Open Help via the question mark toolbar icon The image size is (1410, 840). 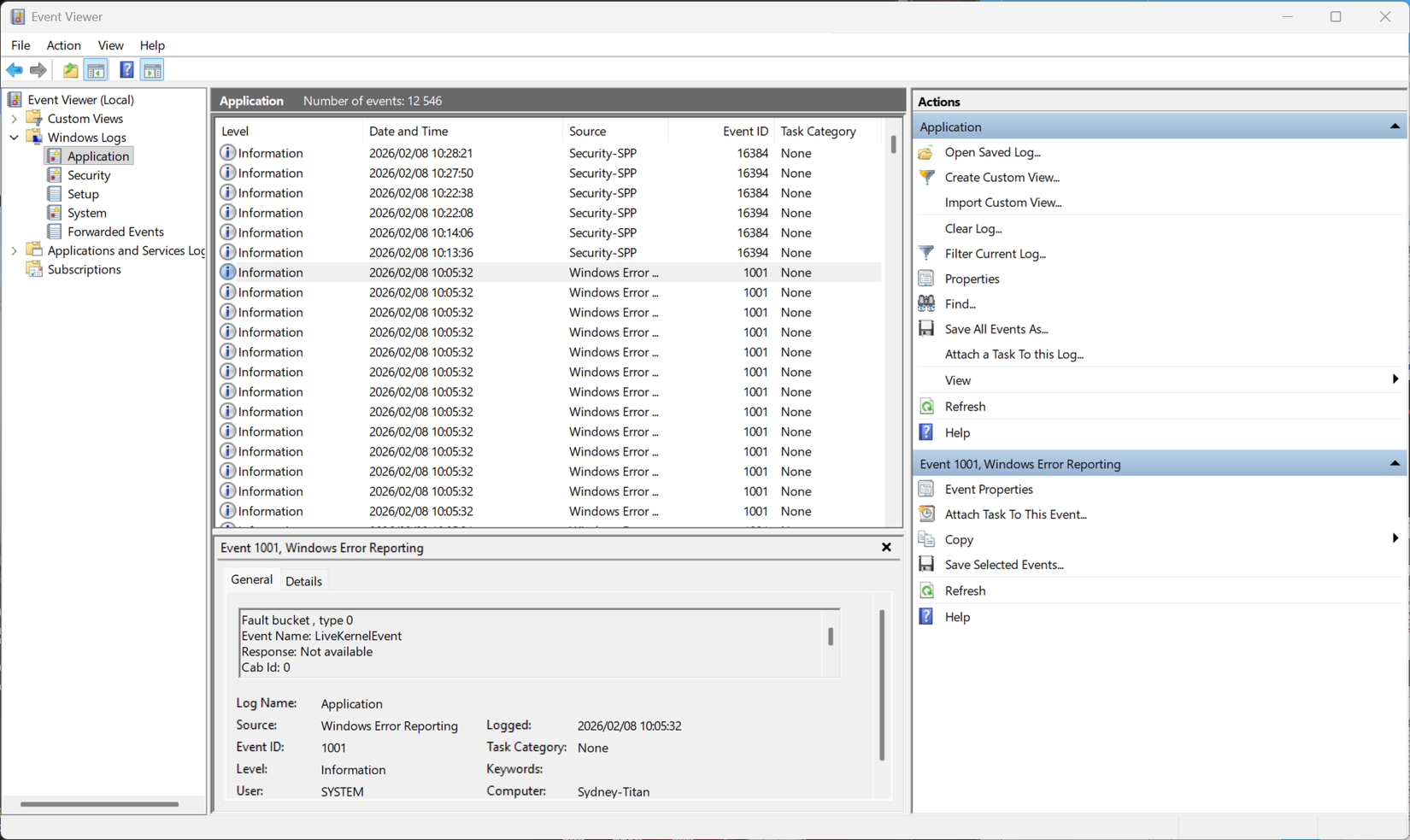(x=126, y=69)
